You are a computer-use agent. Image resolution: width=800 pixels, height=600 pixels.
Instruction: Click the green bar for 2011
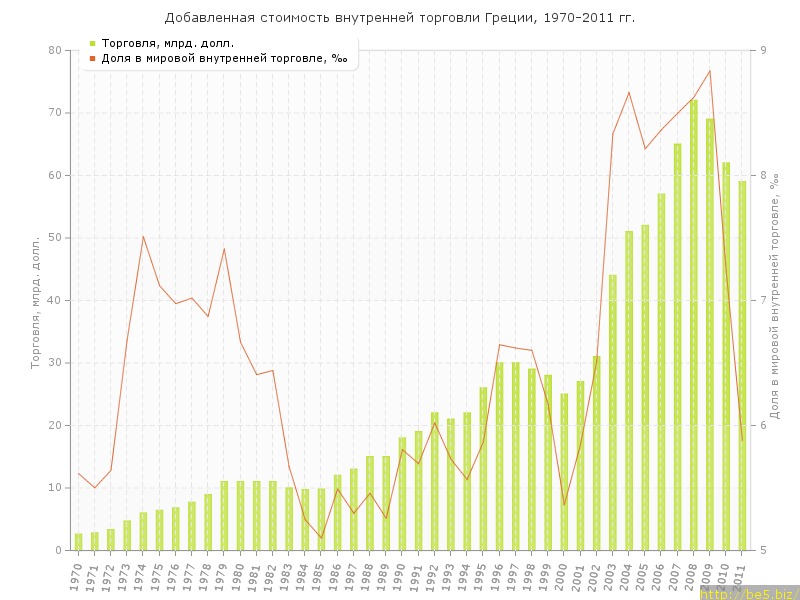coord(742,365)
